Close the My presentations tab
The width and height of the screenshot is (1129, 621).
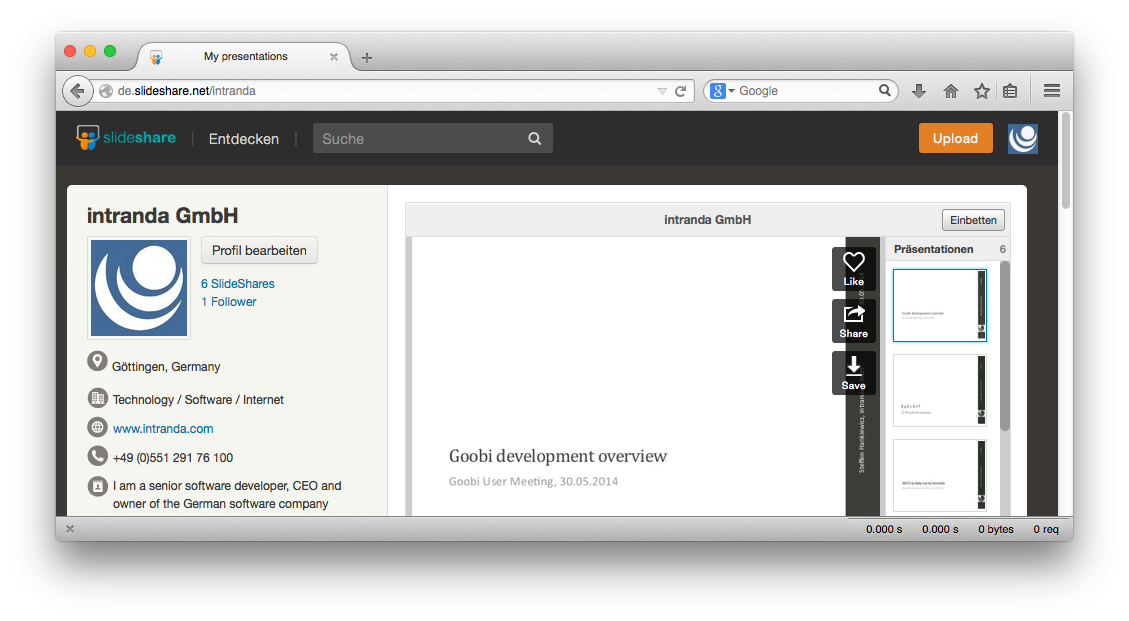(333, 57)
